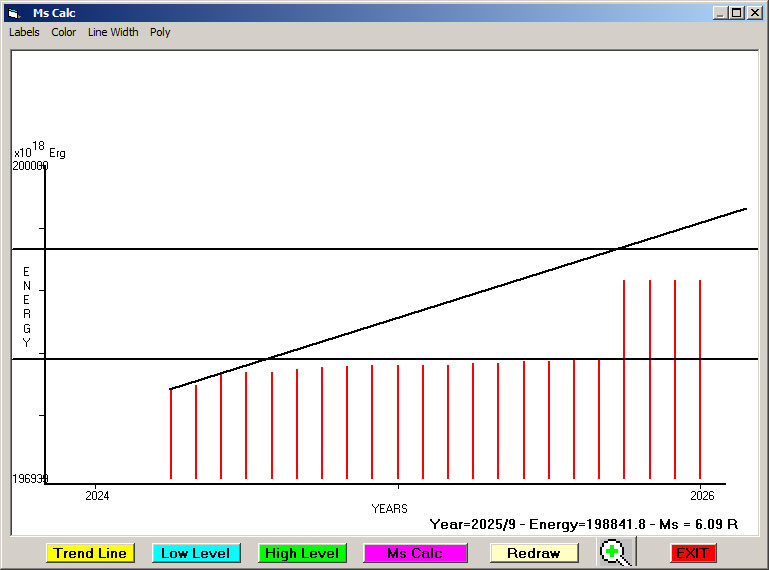Image resolution: width=769 pixels, height=570 pixels.
Task: Minimize the Ms Calc window
Action: (x=720, y=13)
